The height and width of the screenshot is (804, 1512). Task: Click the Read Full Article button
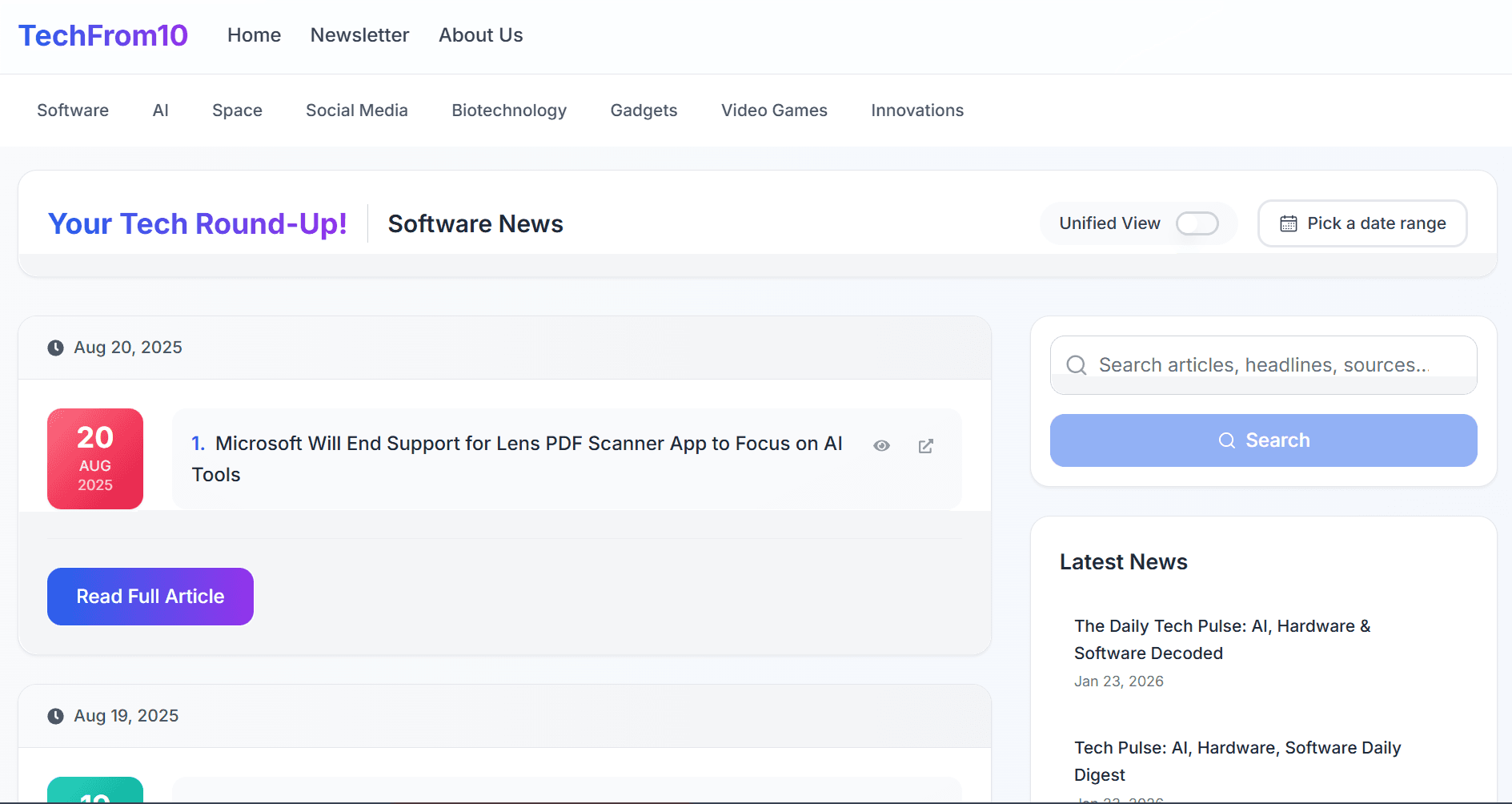150,596
